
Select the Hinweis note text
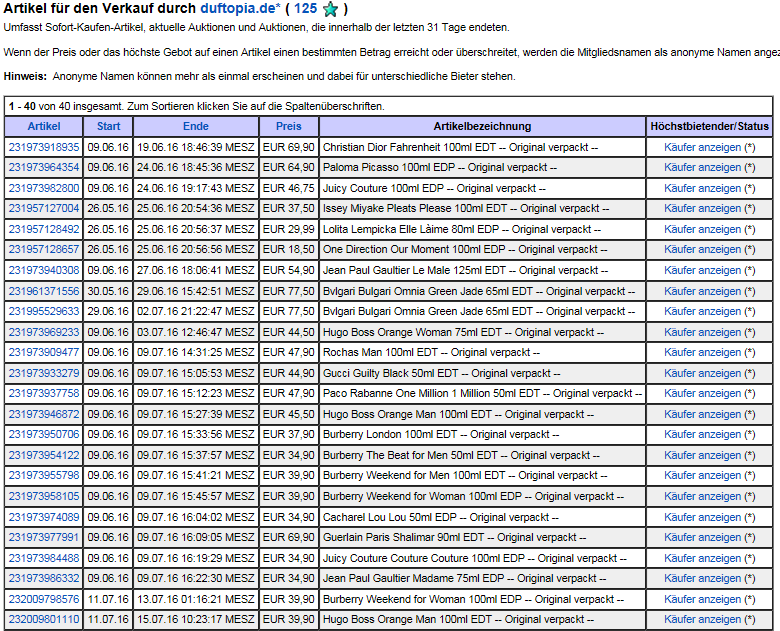point(260,77)
